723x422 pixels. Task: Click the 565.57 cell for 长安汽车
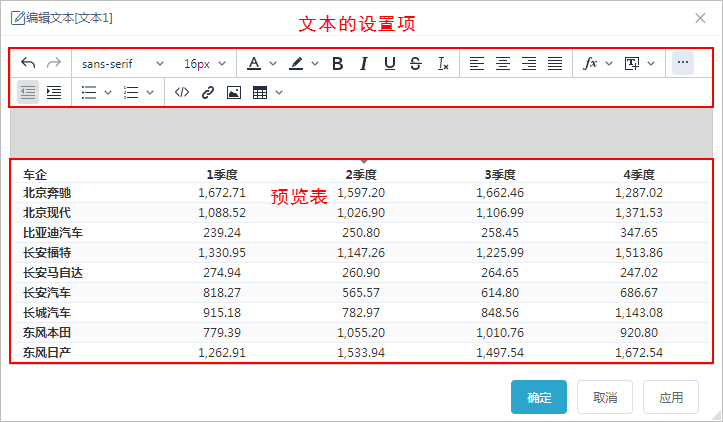361,292
